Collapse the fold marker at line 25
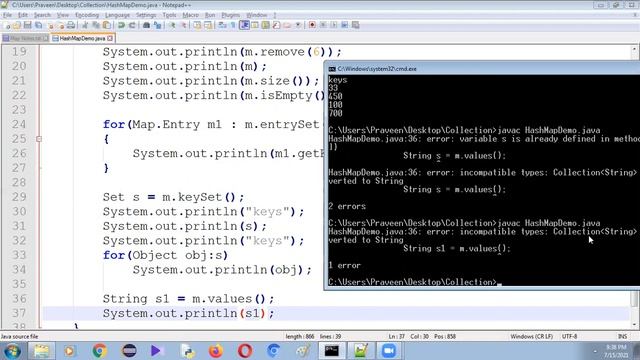Screen dimensions: 640x360 pyautogui.click(x=39, y=139)
